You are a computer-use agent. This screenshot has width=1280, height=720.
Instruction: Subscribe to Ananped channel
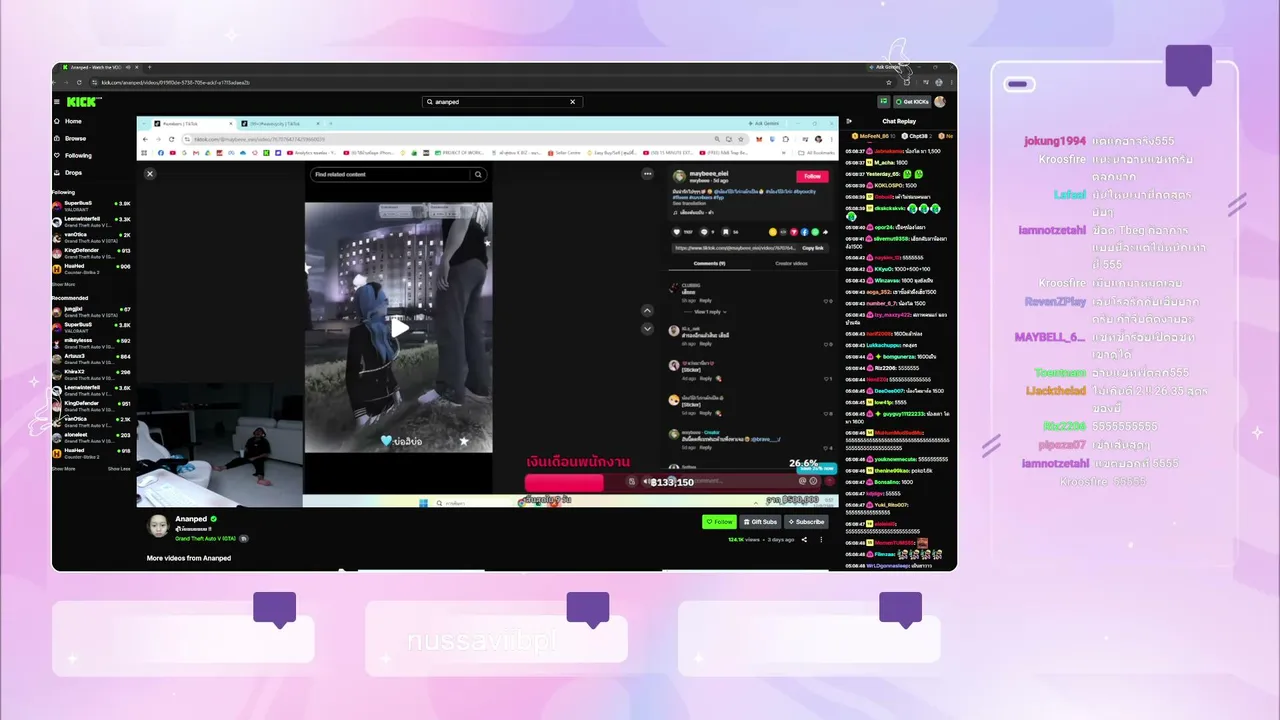[x=806, y=522]
